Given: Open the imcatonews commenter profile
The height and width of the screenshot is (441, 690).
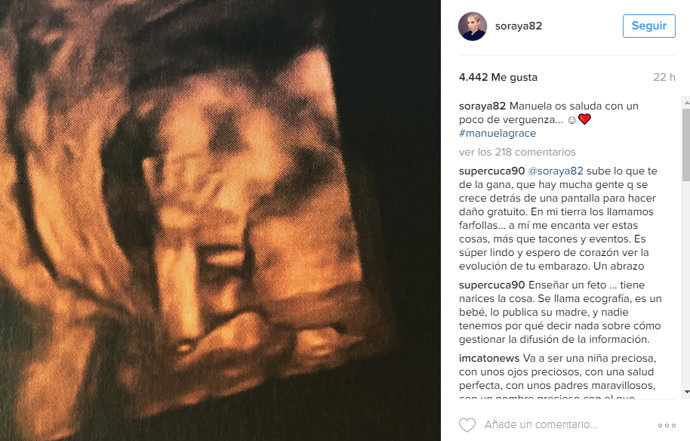Looking at the screenshot, I should point(489,358).
